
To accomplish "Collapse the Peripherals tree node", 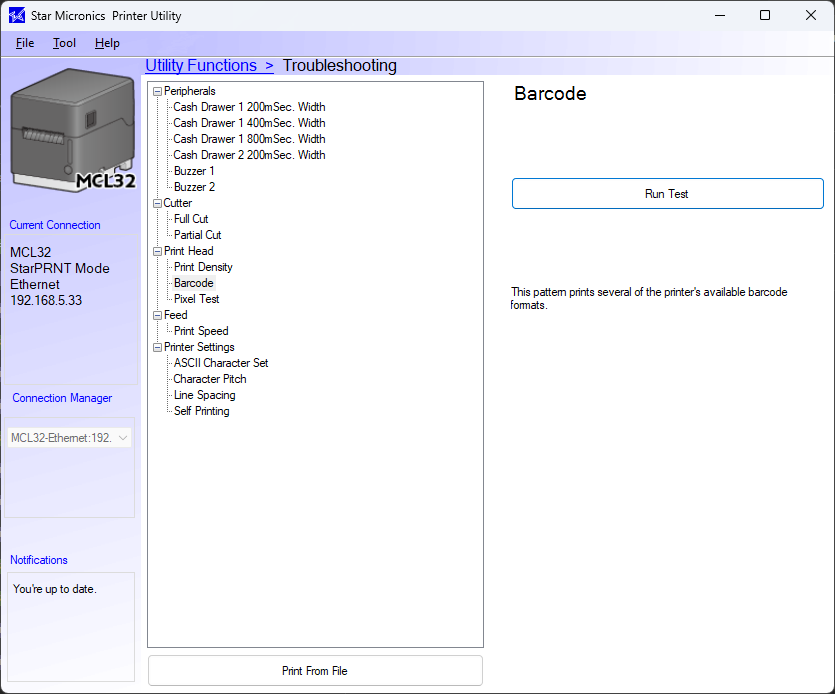I will [x=157, y=91].
